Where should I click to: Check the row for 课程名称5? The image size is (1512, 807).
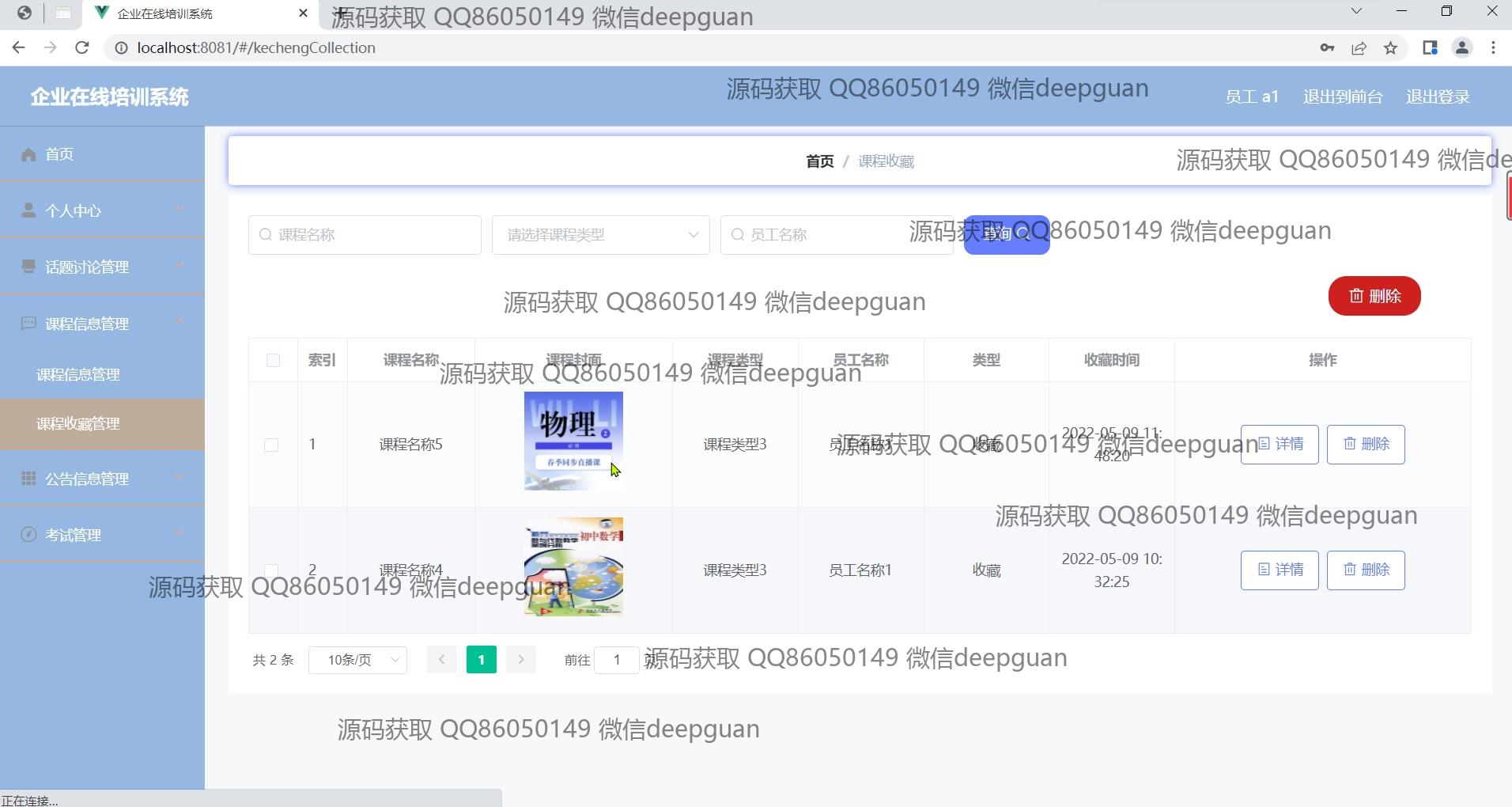pos(271,445)
